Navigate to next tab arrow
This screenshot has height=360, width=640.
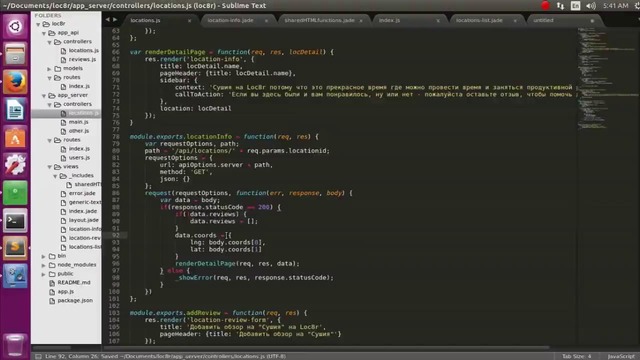[x=115, y=20]
